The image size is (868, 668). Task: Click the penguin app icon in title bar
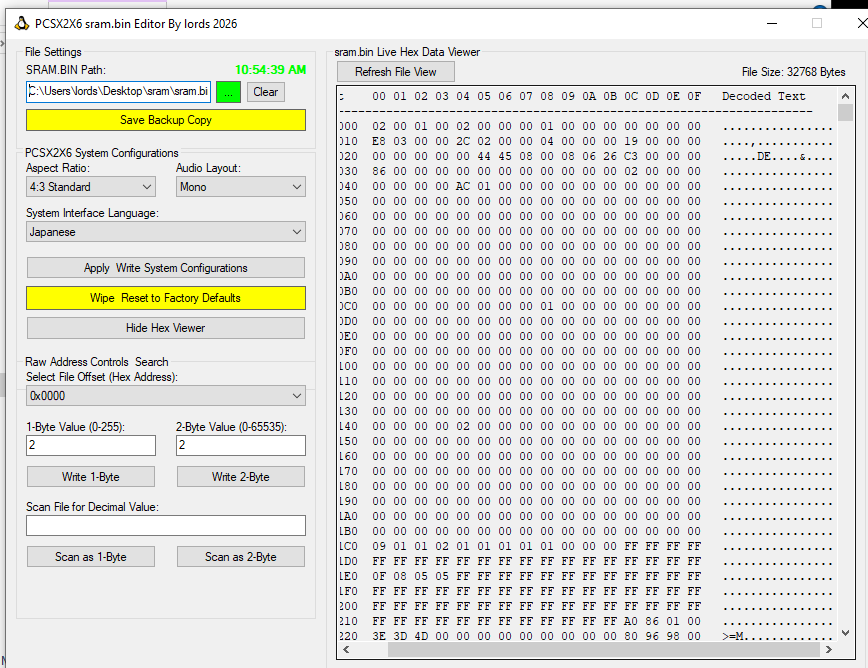click(22, 23)
